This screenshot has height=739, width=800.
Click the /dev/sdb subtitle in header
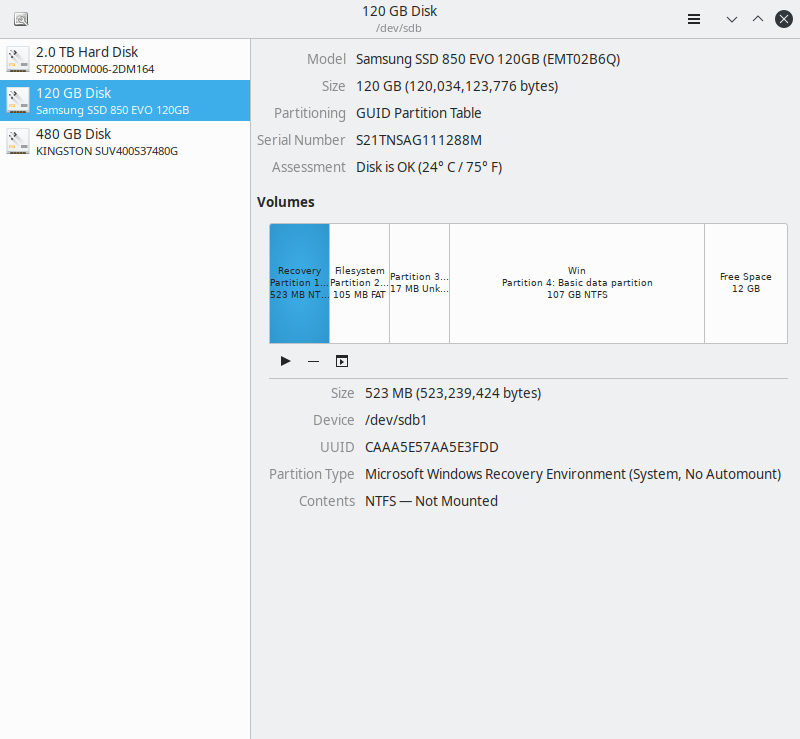click(399, 29)
